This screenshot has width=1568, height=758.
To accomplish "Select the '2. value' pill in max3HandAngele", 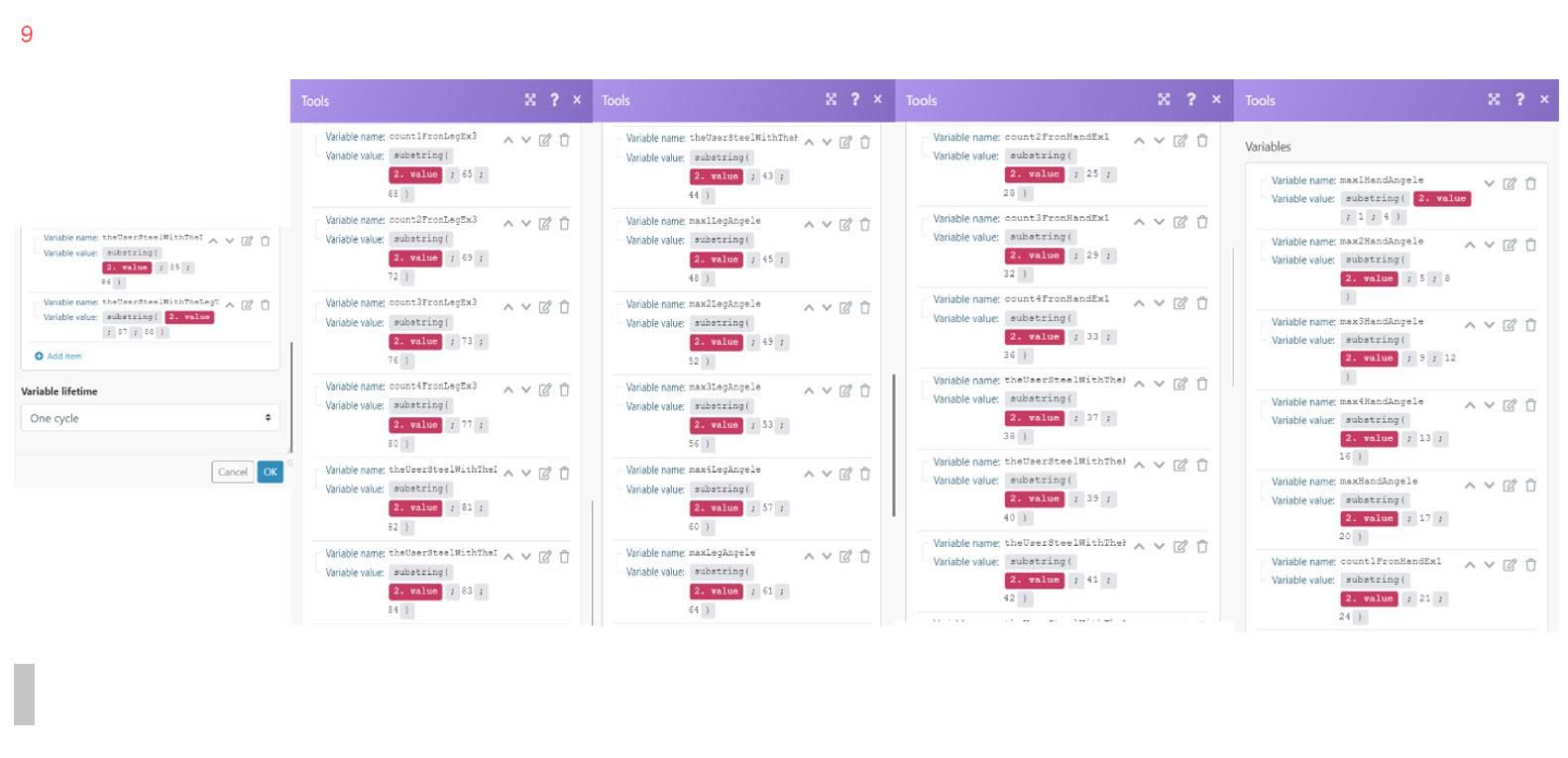I will tap(1370, 359).
